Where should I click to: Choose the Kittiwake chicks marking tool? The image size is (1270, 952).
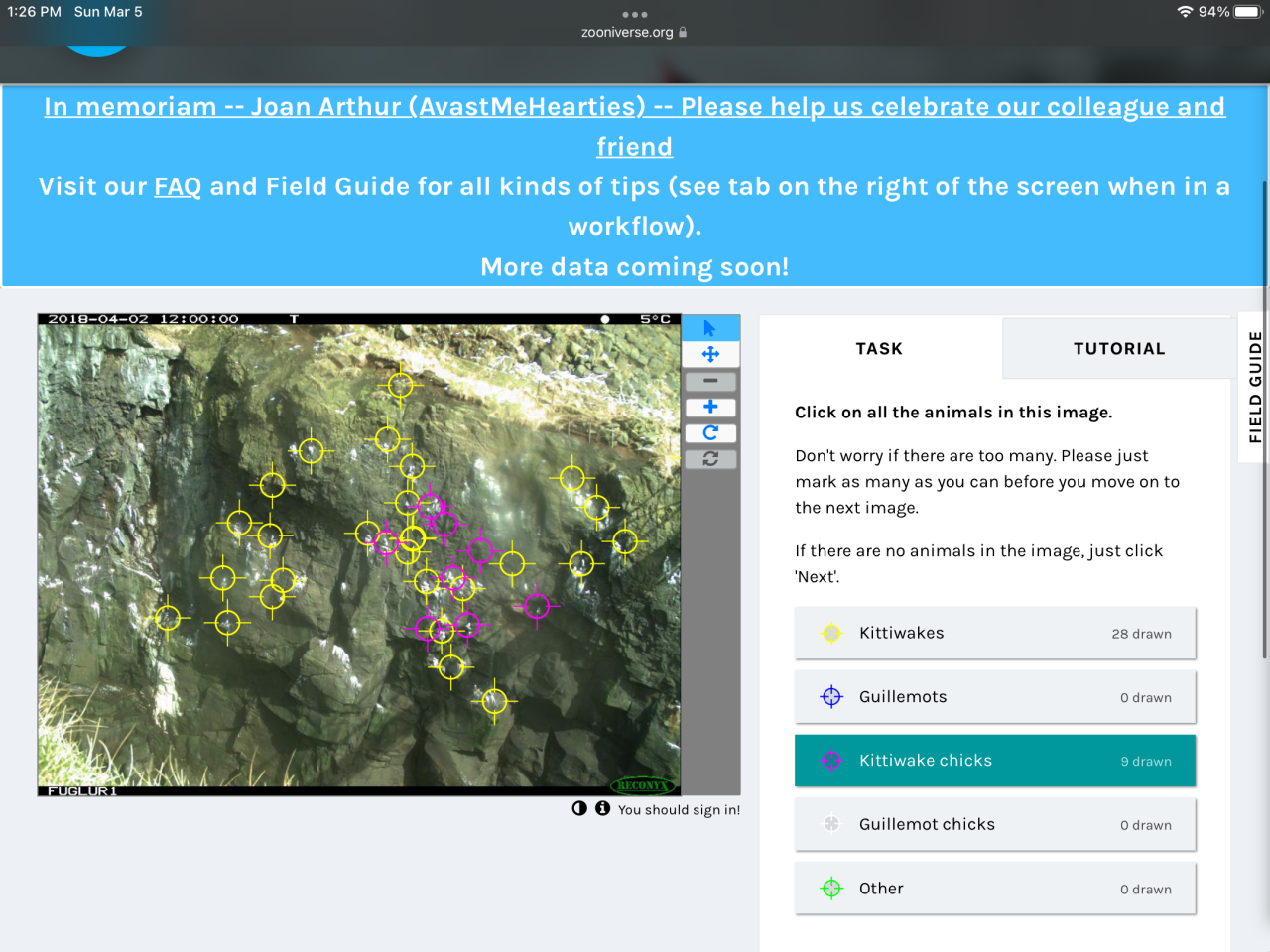point(995,761)
